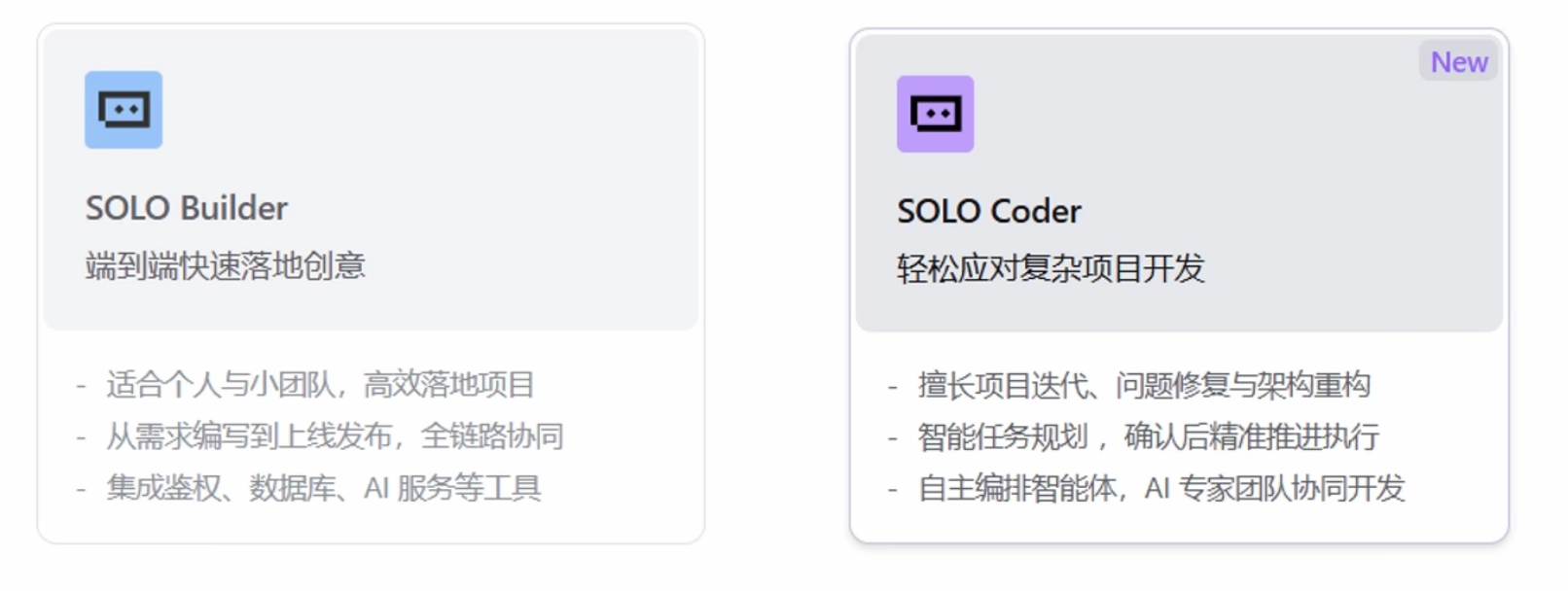Click the SOLO Coder title text
The image size is (1568, 591).
click(989, 210)
